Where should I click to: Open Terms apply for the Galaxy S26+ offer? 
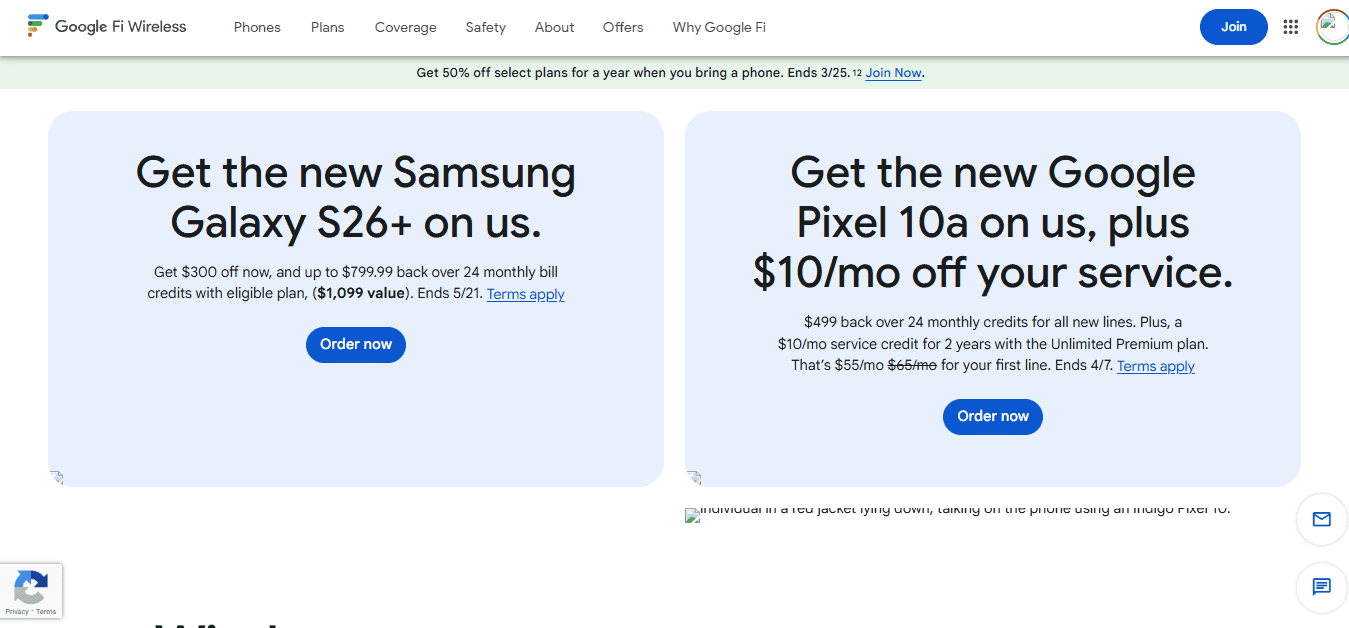pyautogui.click(x=525, y=293)
